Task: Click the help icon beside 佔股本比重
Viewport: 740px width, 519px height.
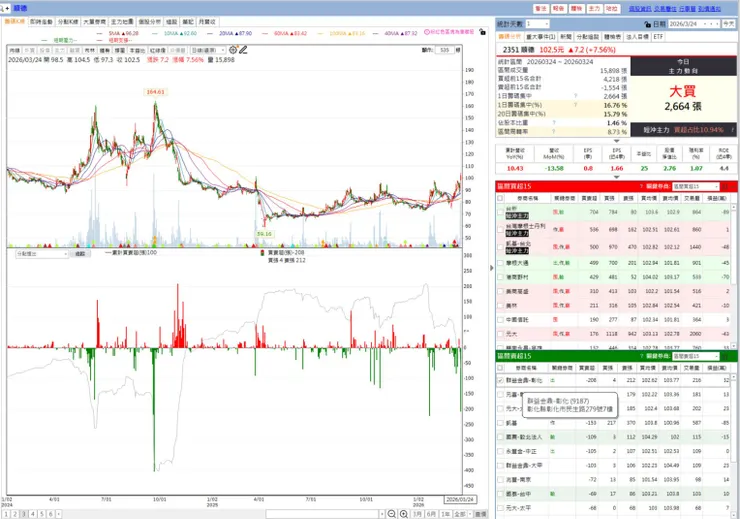Action: click(554, 123)
